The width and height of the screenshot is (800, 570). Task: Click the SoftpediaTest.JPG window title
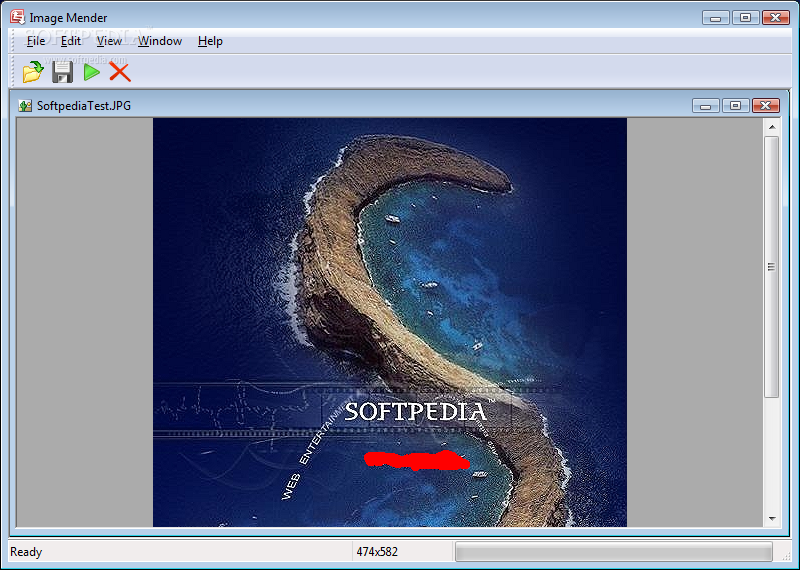point(84,106)
